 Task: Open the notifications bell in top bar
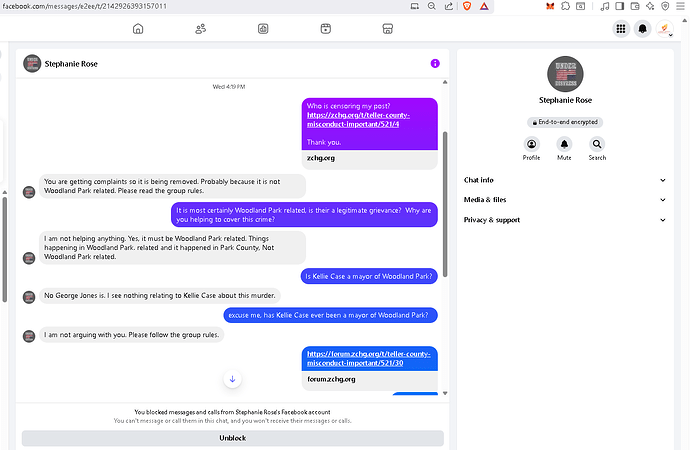(x=642, y=29)
